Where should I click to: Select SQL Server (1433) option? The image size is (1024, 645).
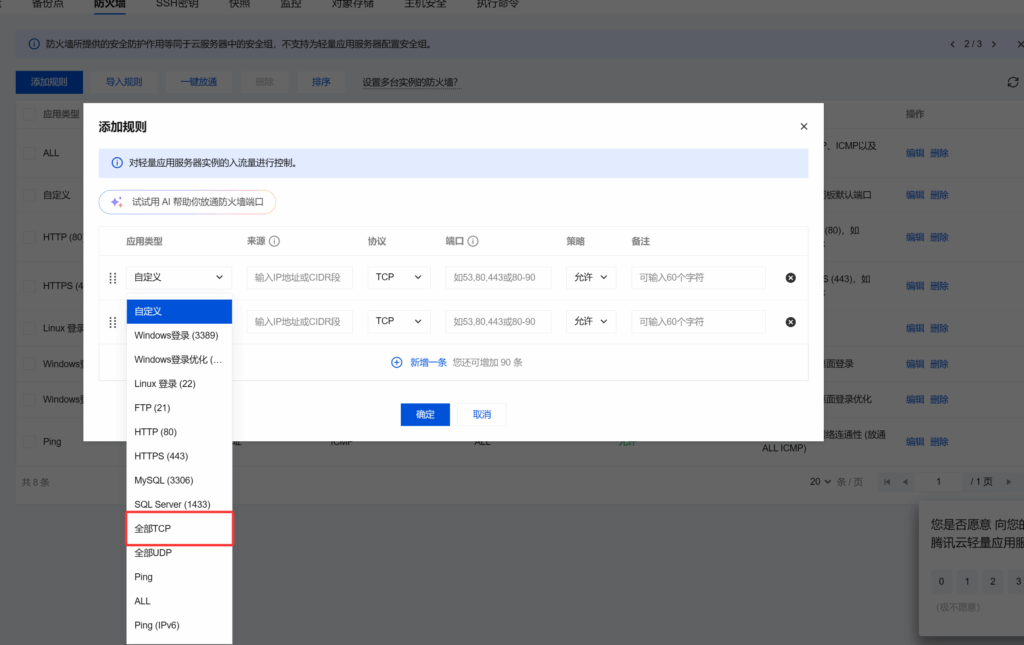pyautogui.click(x=179, y=505)
